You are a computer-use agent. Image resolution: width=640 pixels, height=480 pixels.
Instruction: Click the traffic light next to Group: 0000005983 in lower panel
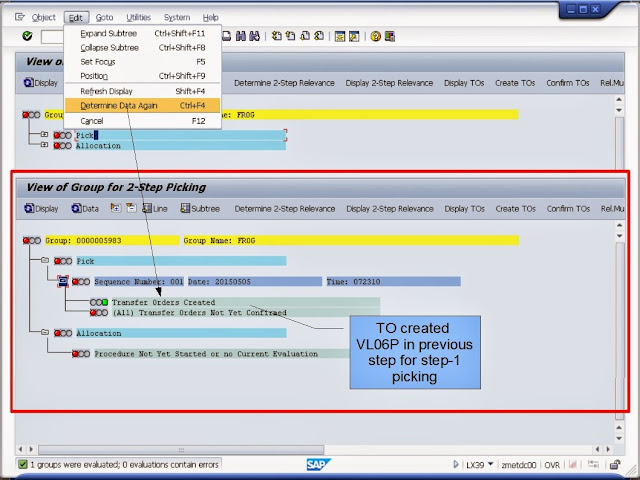tap(32, 240)
